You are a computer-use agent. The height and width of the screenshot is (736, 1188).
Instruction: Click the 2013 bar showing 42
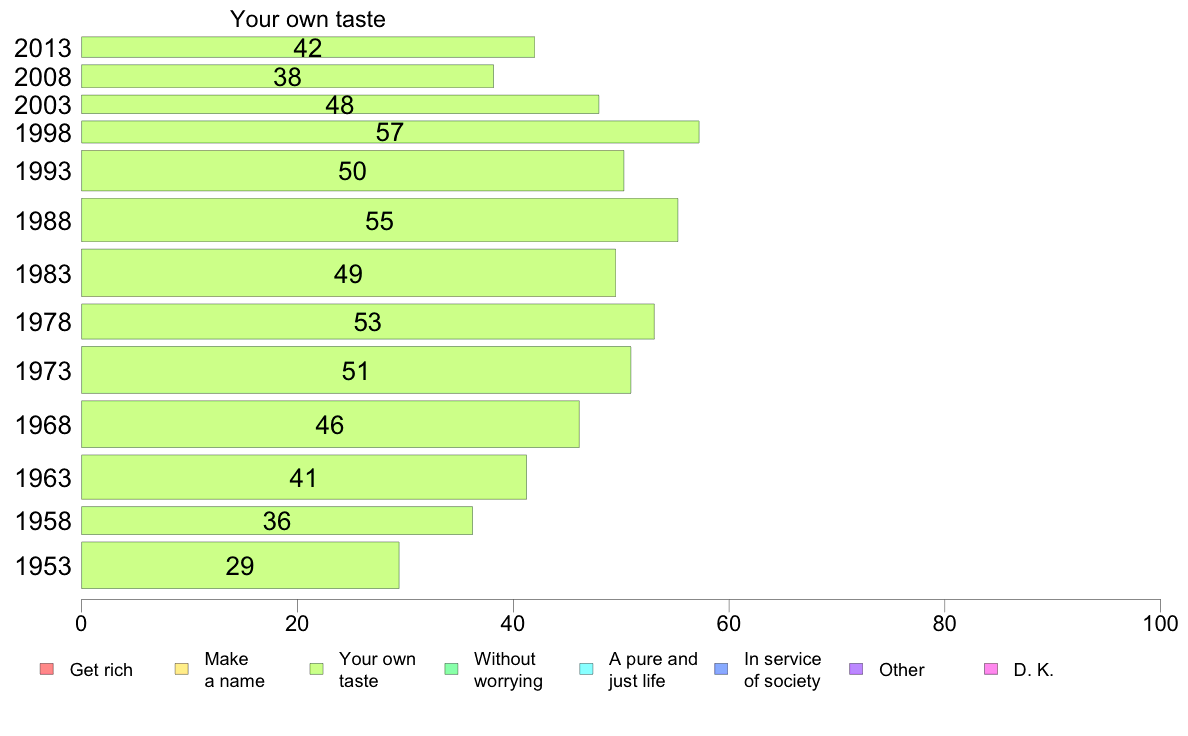tap(308, 47)
